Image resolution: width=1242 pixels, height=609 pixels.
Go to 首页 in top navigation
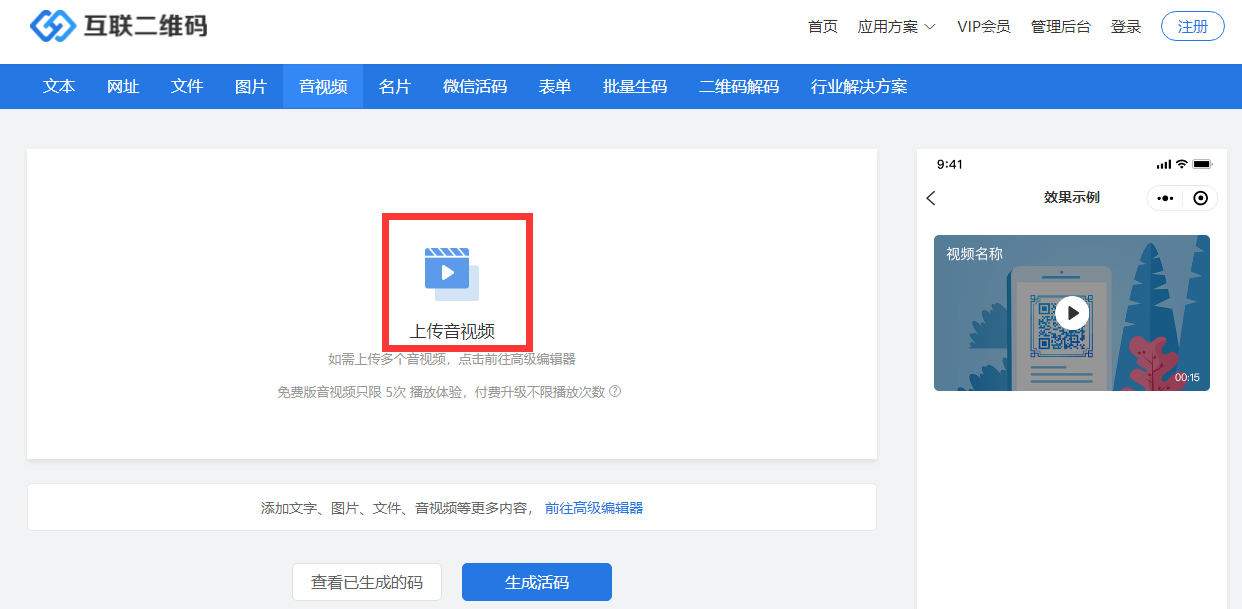pyautogui.click(x=823, y=27)
